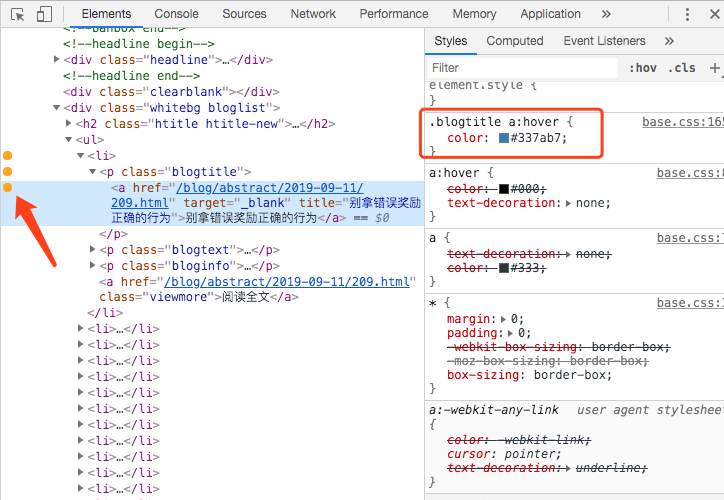Toggle the :hov element state panel
724x500 pixels.
(x=643, y=68)
